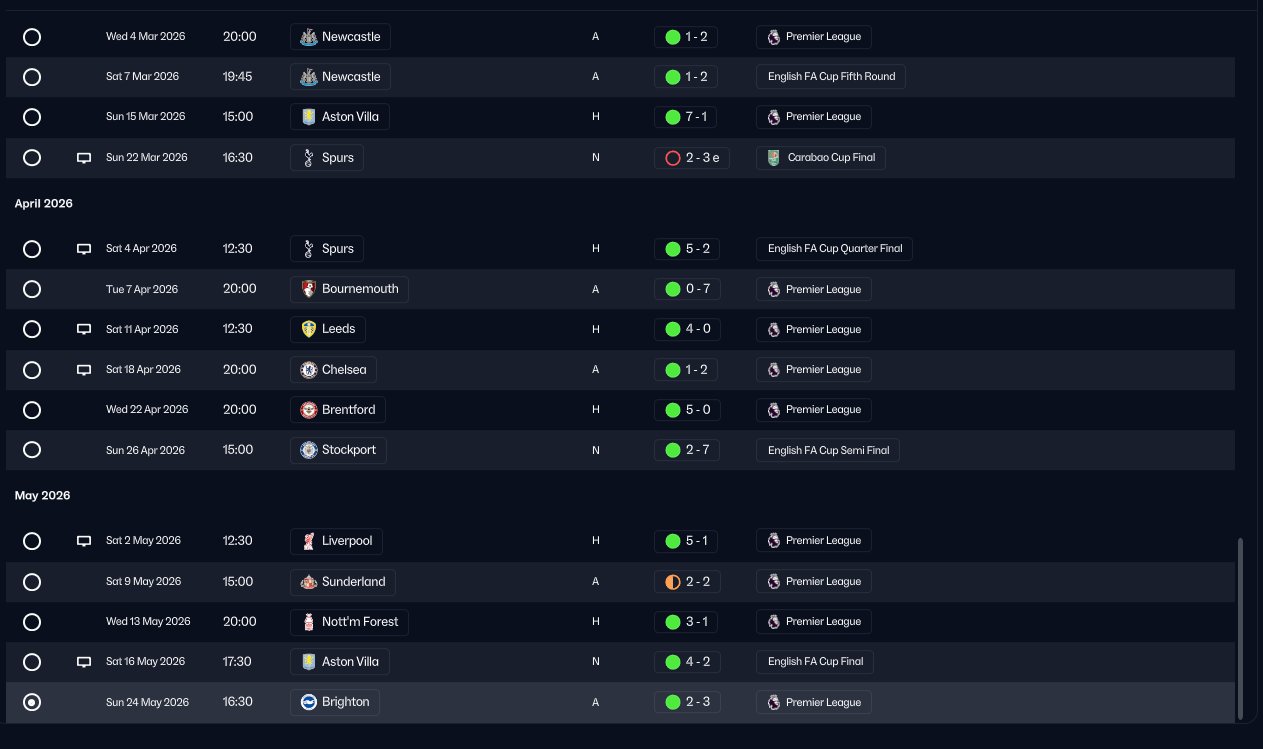Click the Leeds club crest icon
Viewport: 1263px width, 749px height.
pyautogui.click(x=309, y=329)
